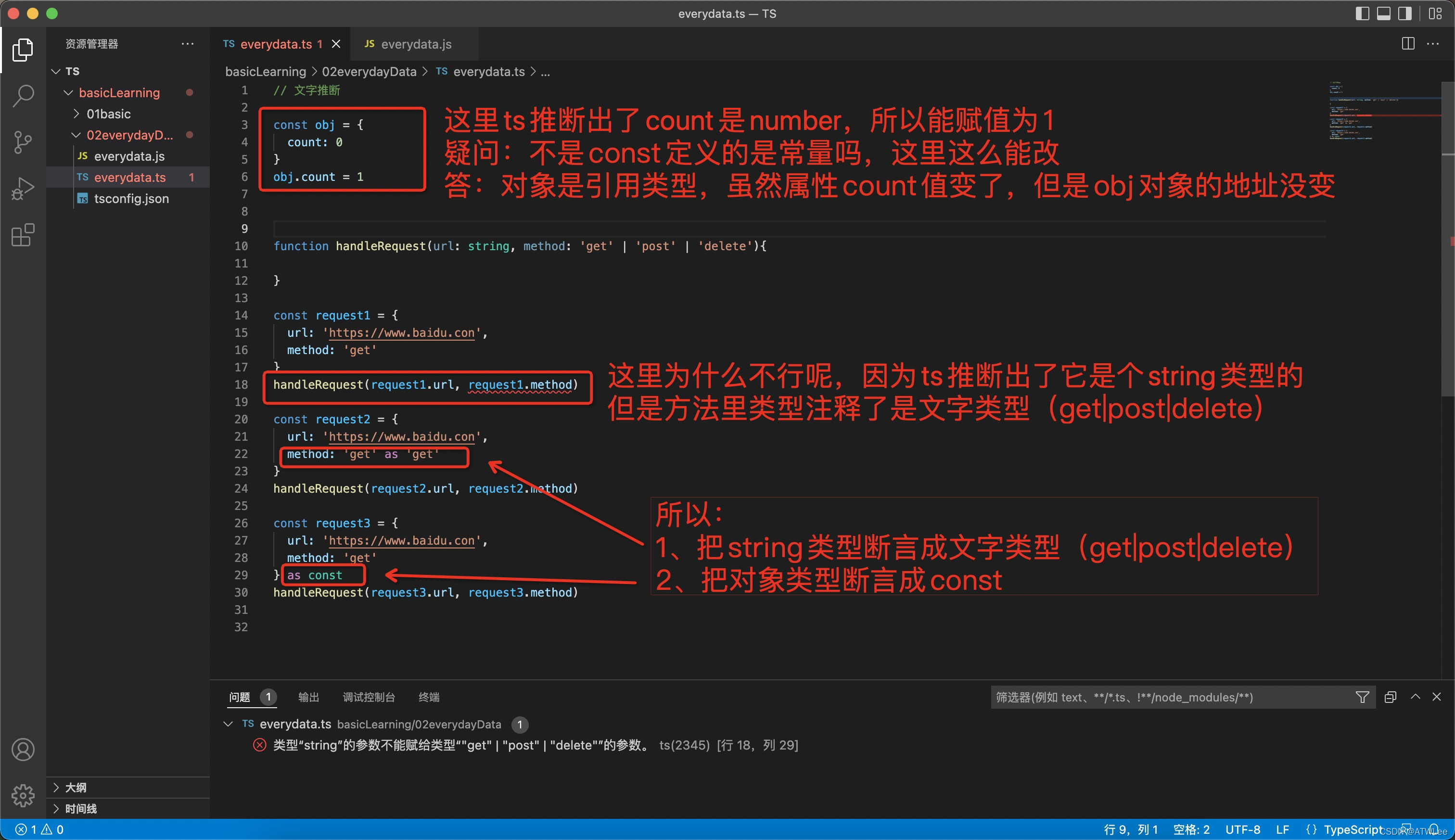
Task: Switch to the everydata.js editor tab
Action: click(x=415, y=44)
